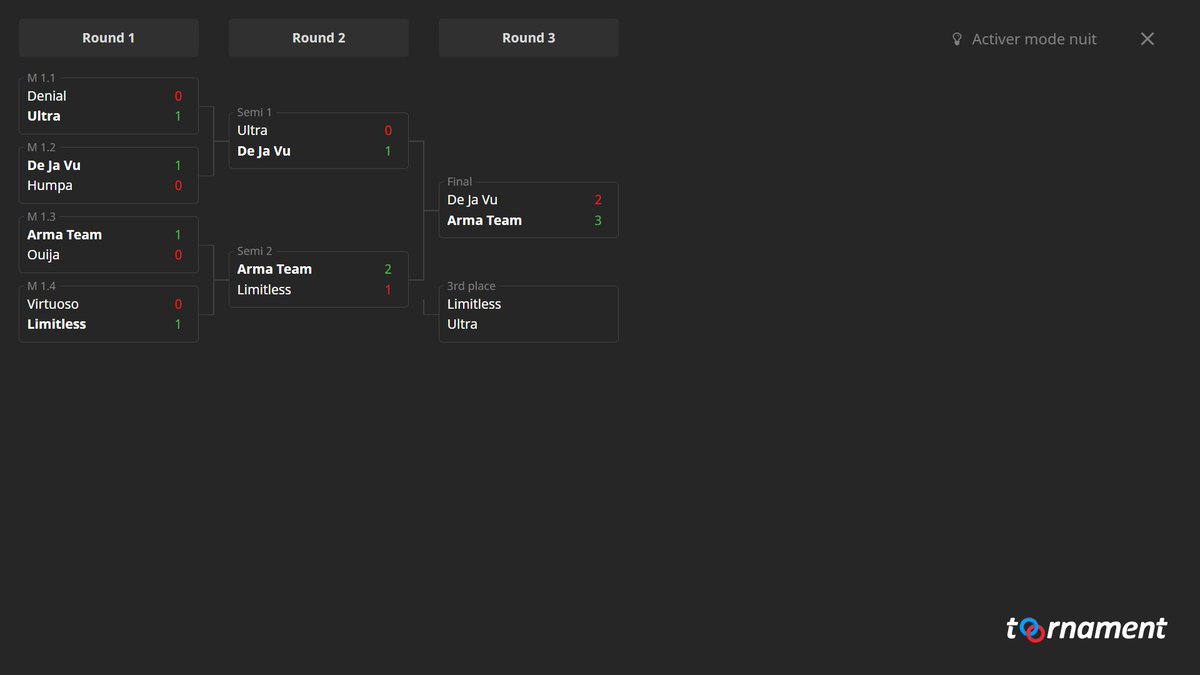Viewport: 1200px width, 675px height.
Task: Click Arma Team's score 2 in Semi 2
Action: (x=388, y=269)
